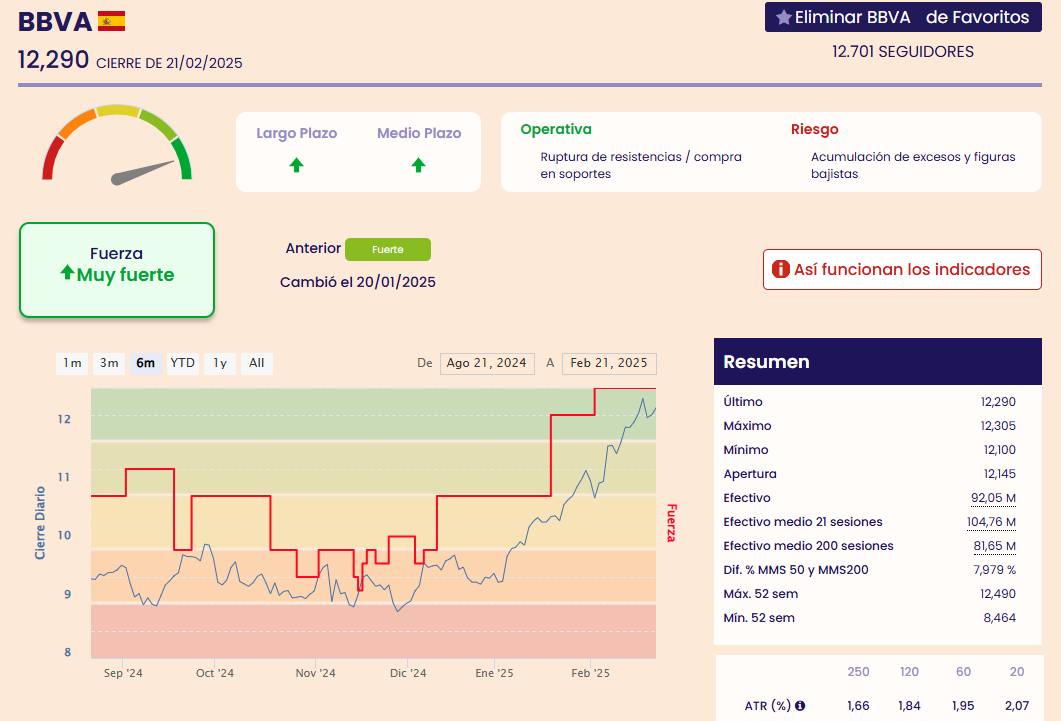
Task: Show the All time range
Action: click(x=257, y=363)
